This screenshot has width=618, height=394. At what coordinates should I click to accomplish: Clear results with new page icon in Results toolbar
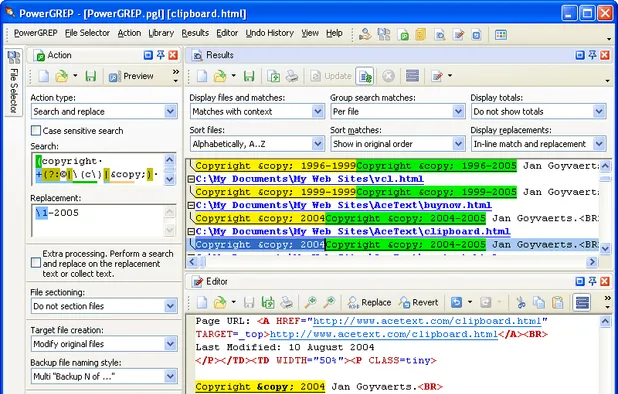coord(202,76)
